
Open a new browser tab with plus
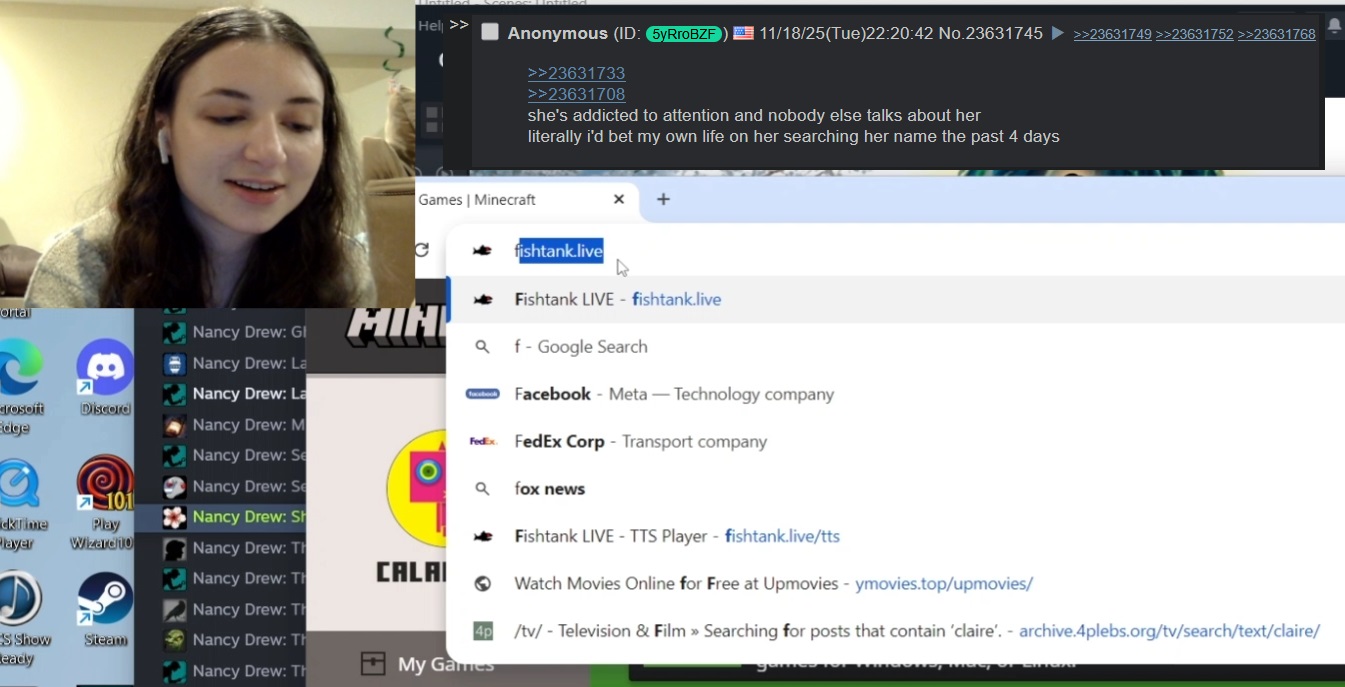point(663,199)
